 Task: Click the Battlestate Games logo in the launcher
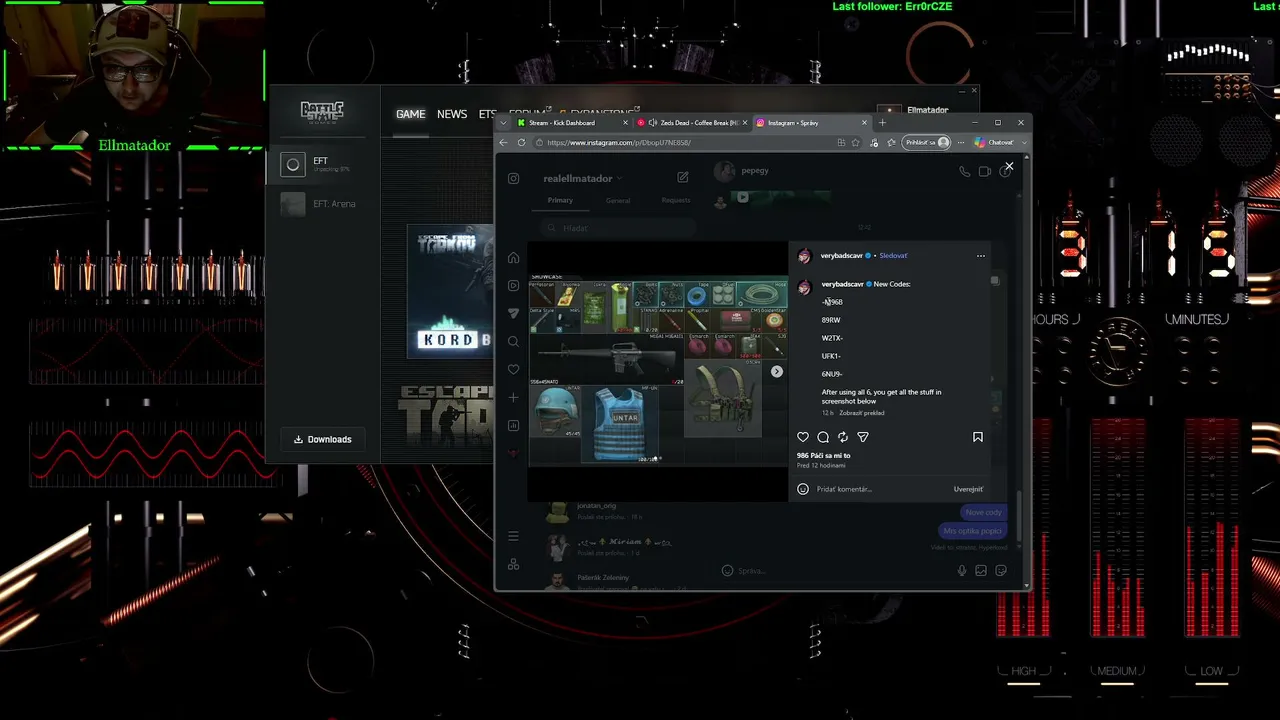[x=322, y=110]
